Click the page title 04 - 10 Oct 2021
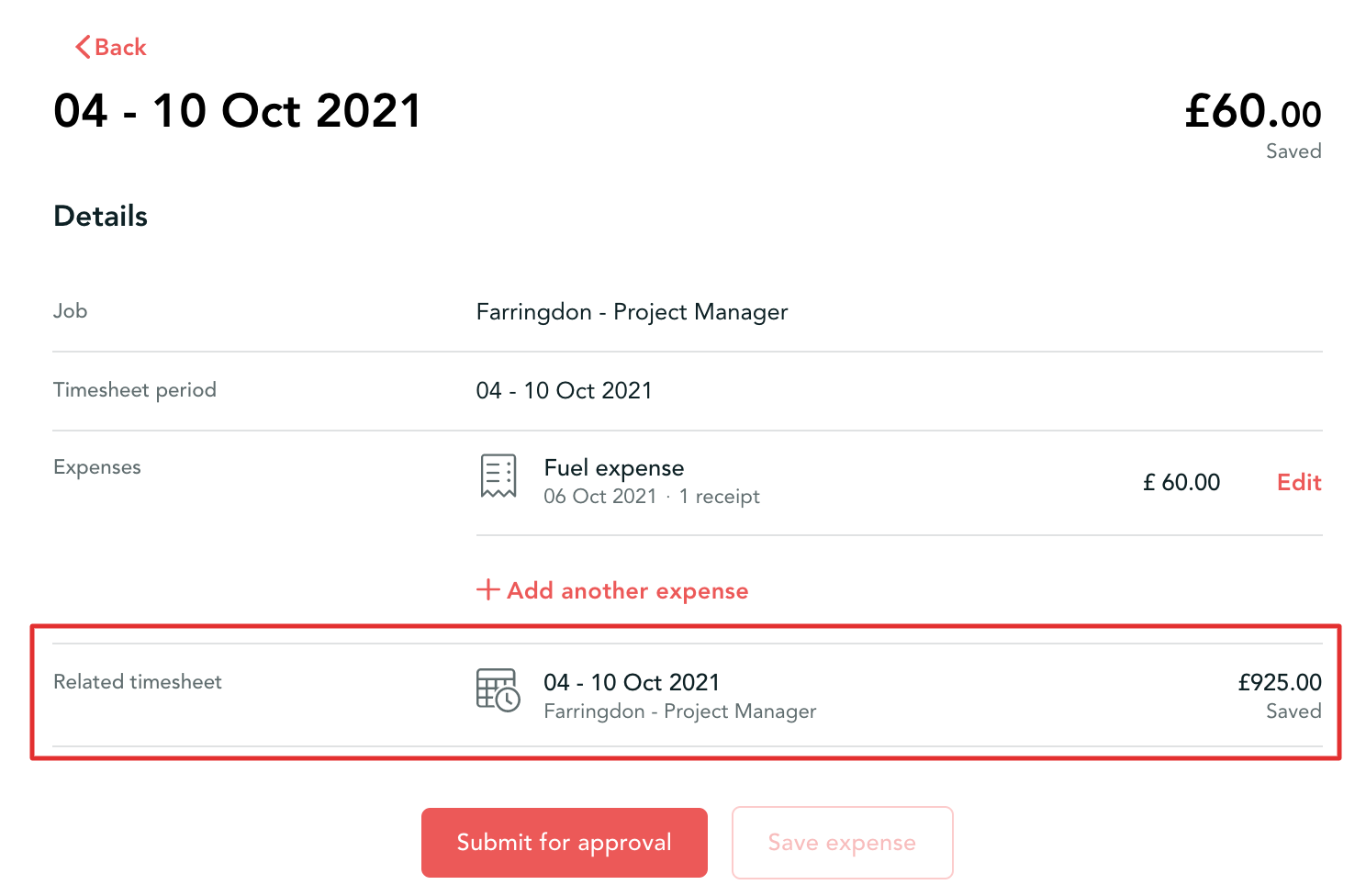 pos(237,111)
